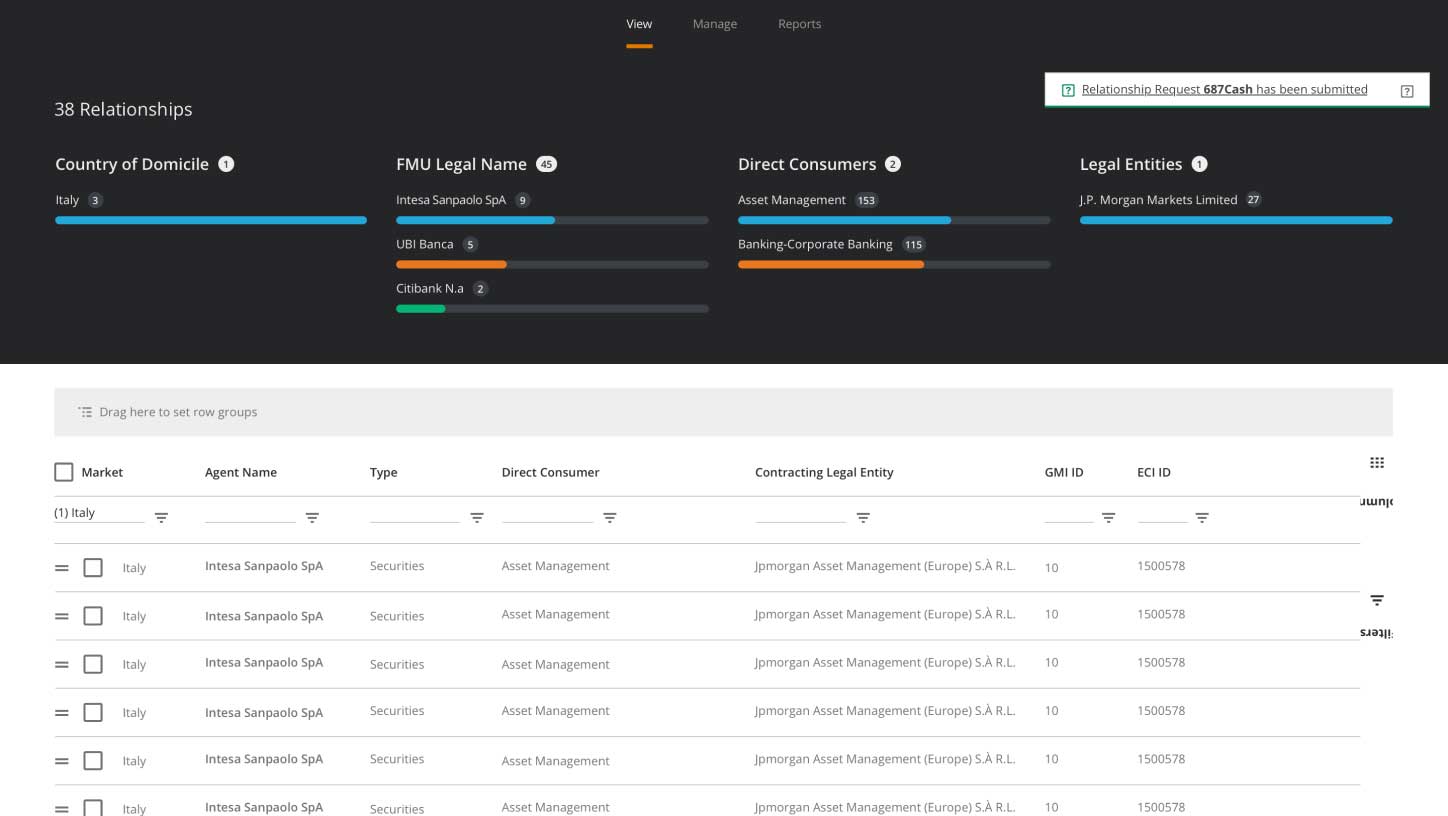
Task: Switch to the Reports tab
Action: tap(800, 24)
